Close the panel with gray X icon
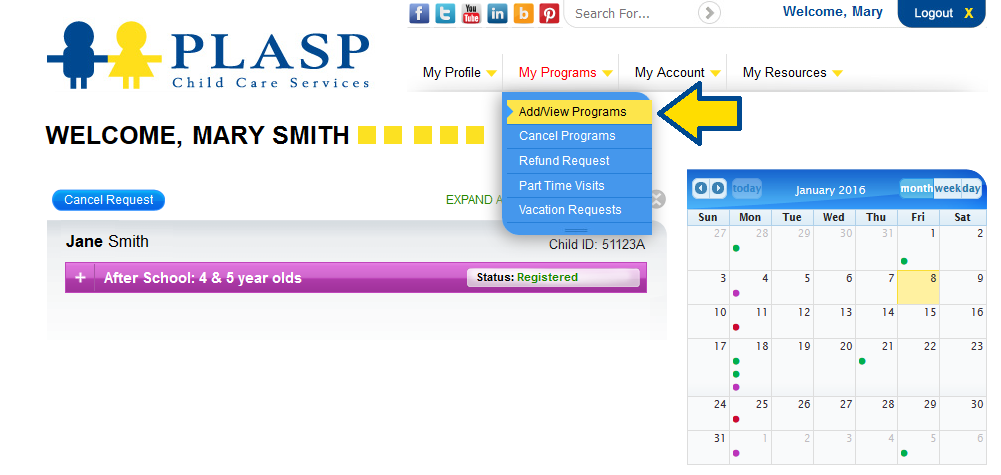The image size is (1001, 475). (x=659, y=199)
